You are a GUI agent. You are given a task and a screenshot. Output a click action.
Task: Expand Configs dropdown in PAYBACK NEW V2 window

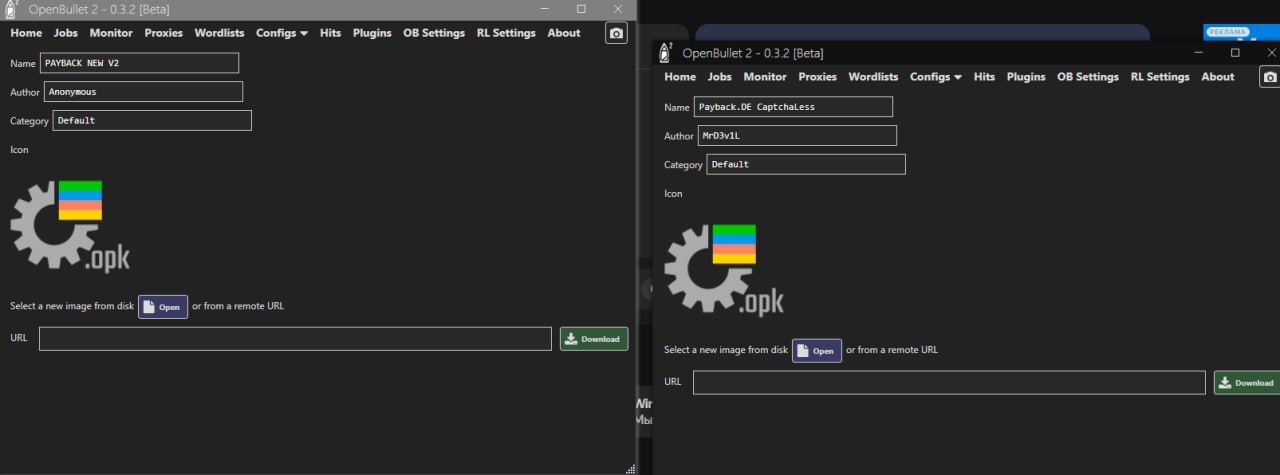282,33
